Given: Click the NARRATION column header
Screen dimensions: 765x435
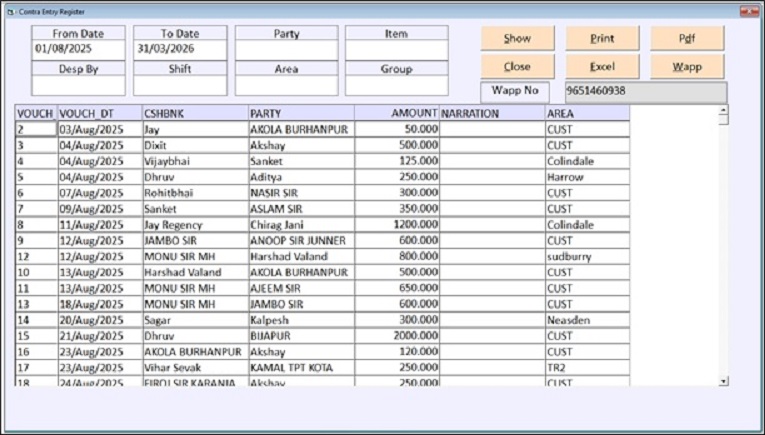Looking at the screenshot, I should (492, 113).
